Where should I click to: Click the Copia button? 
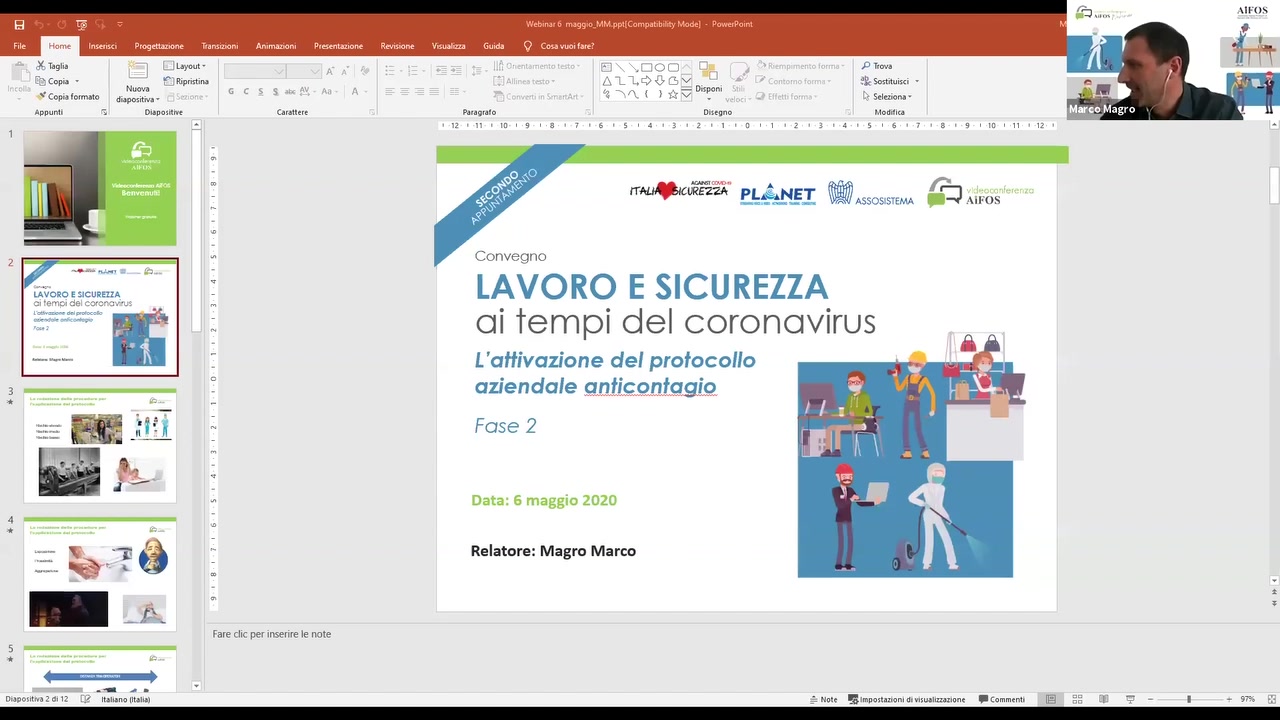(x=52, y=81)
